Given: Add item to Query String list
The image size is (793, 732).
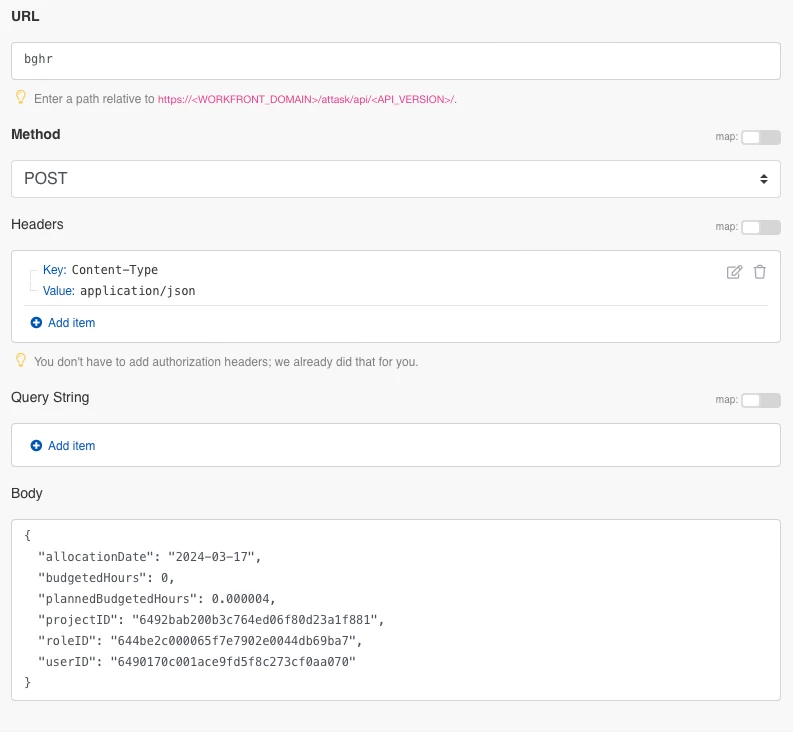Looking at the screenshot, I should (x=71, y=446).
